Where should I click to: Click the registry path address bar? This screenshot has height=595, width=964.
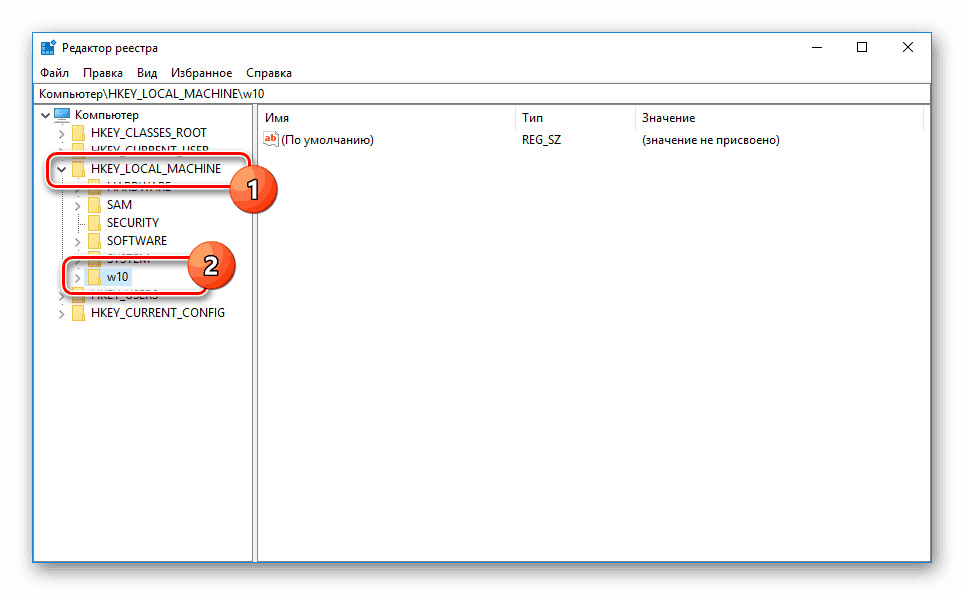(x=483, y=93)
